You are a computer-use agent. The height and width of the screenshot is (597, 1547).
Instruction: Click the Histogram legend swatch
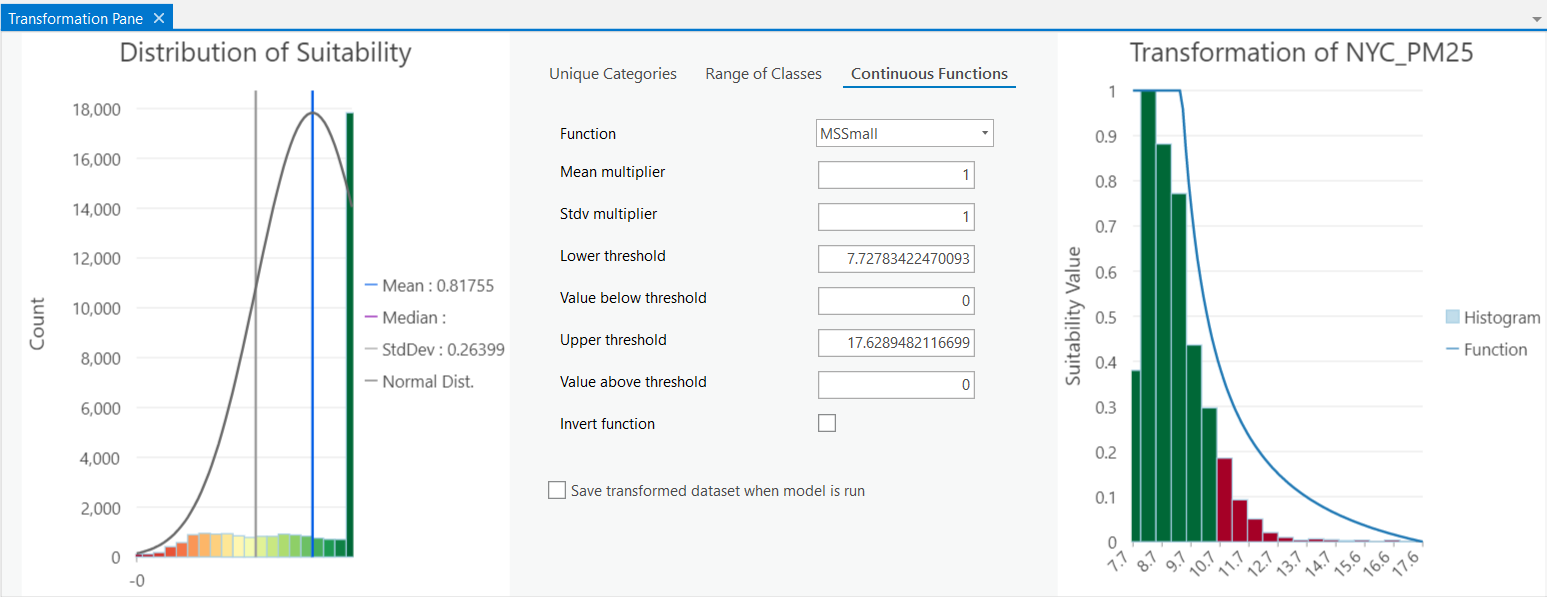(1452, 318)
